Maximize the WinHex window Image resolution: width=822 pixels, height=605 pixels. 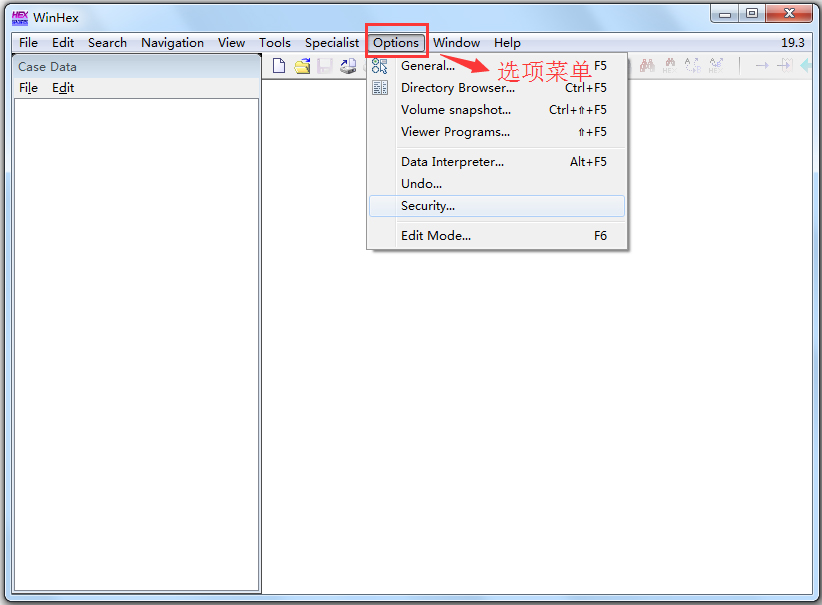(x=752, y=14)
